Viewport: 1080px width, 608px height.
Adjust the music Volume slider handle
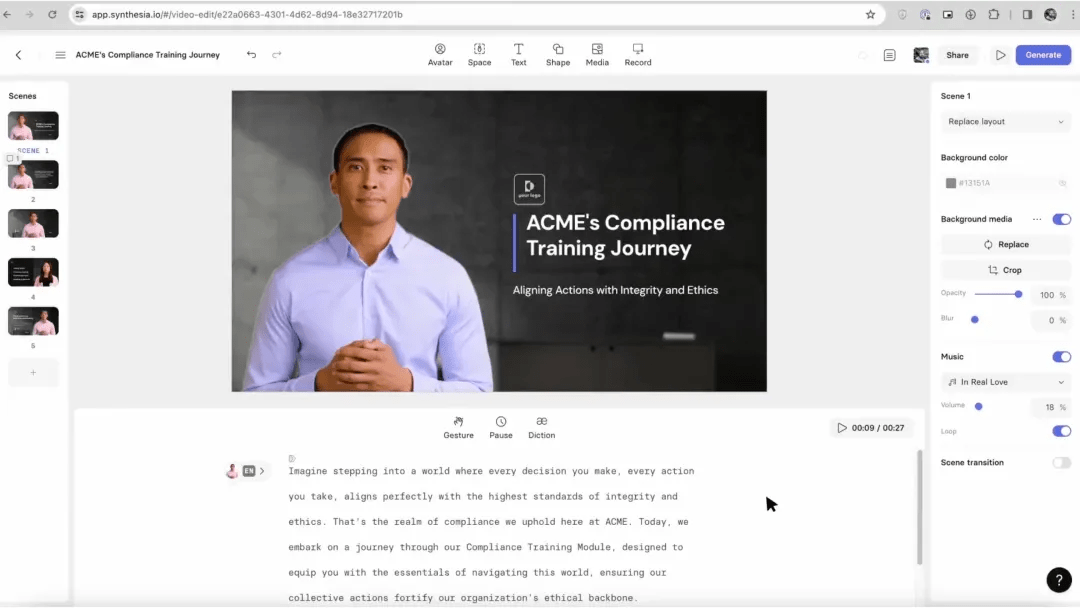(978, 406)
